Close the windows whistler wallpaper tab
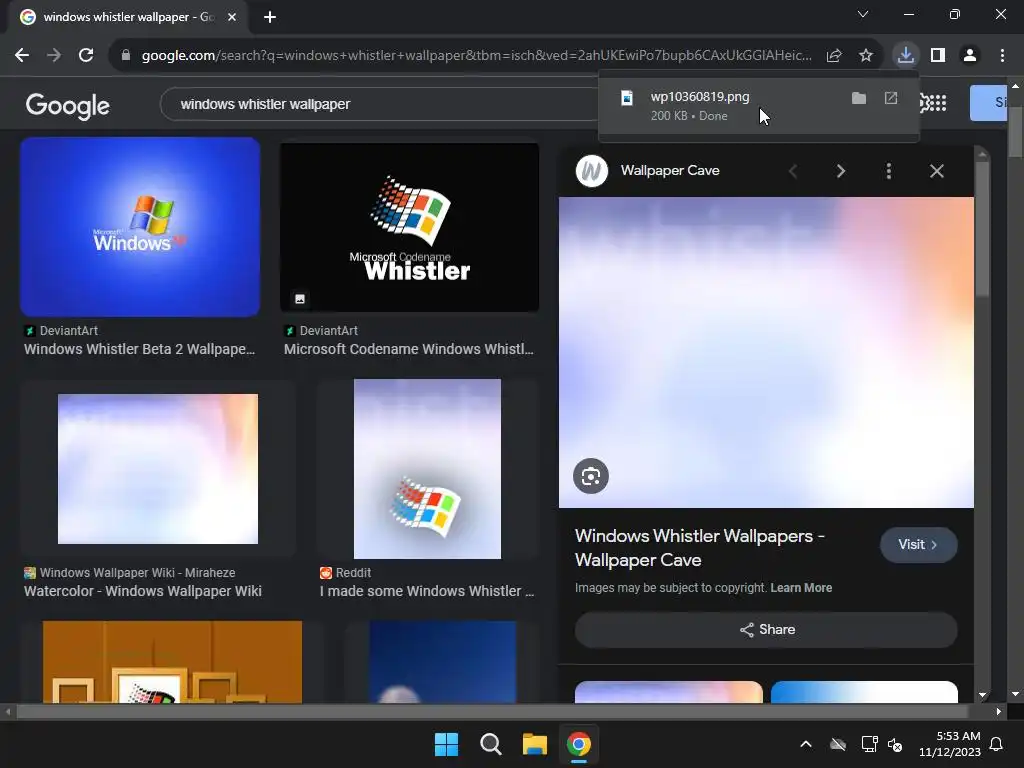 pyautogui.click(x=232, y=17)
